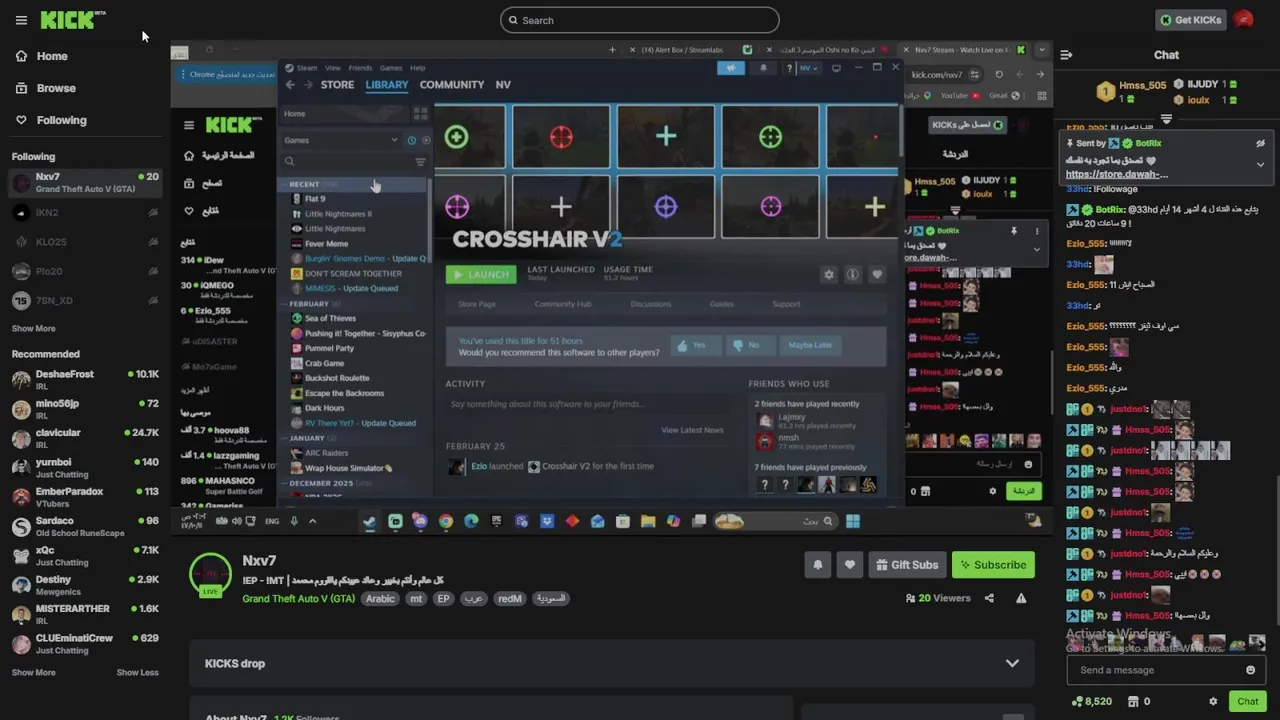The width and height of the screenshot is (1280, 720).
Task: Click Windows Start icon in streamed taskbar
Action: click(853, 521)
